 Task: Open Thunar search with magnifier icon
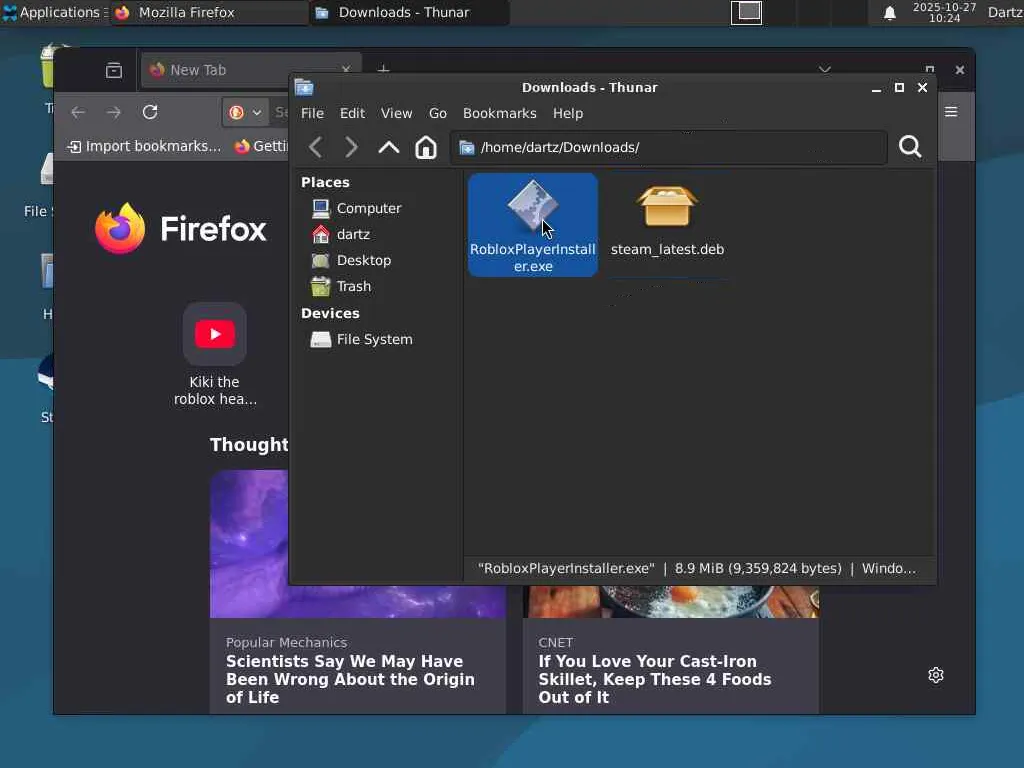tap(910, 147)
